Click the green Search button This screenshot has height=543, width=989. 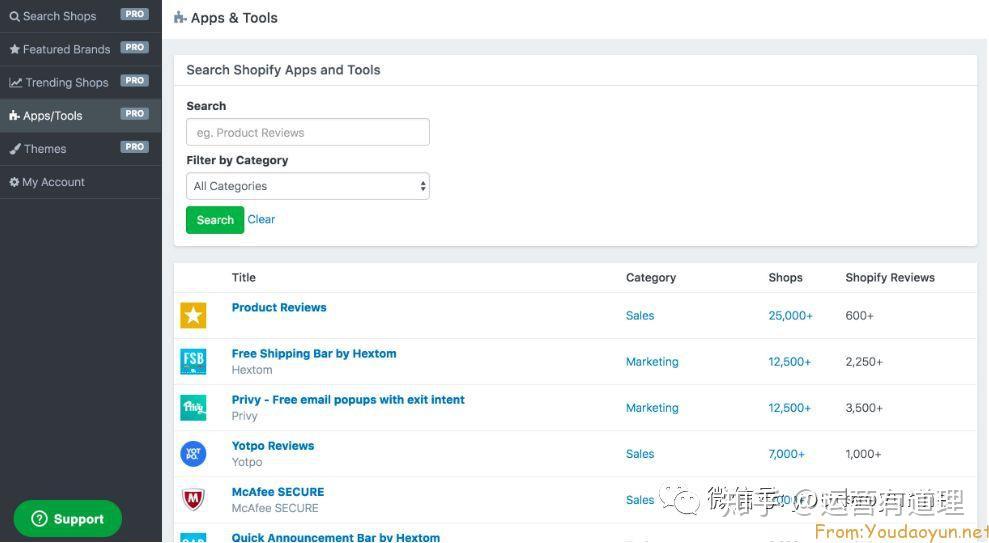215,220
